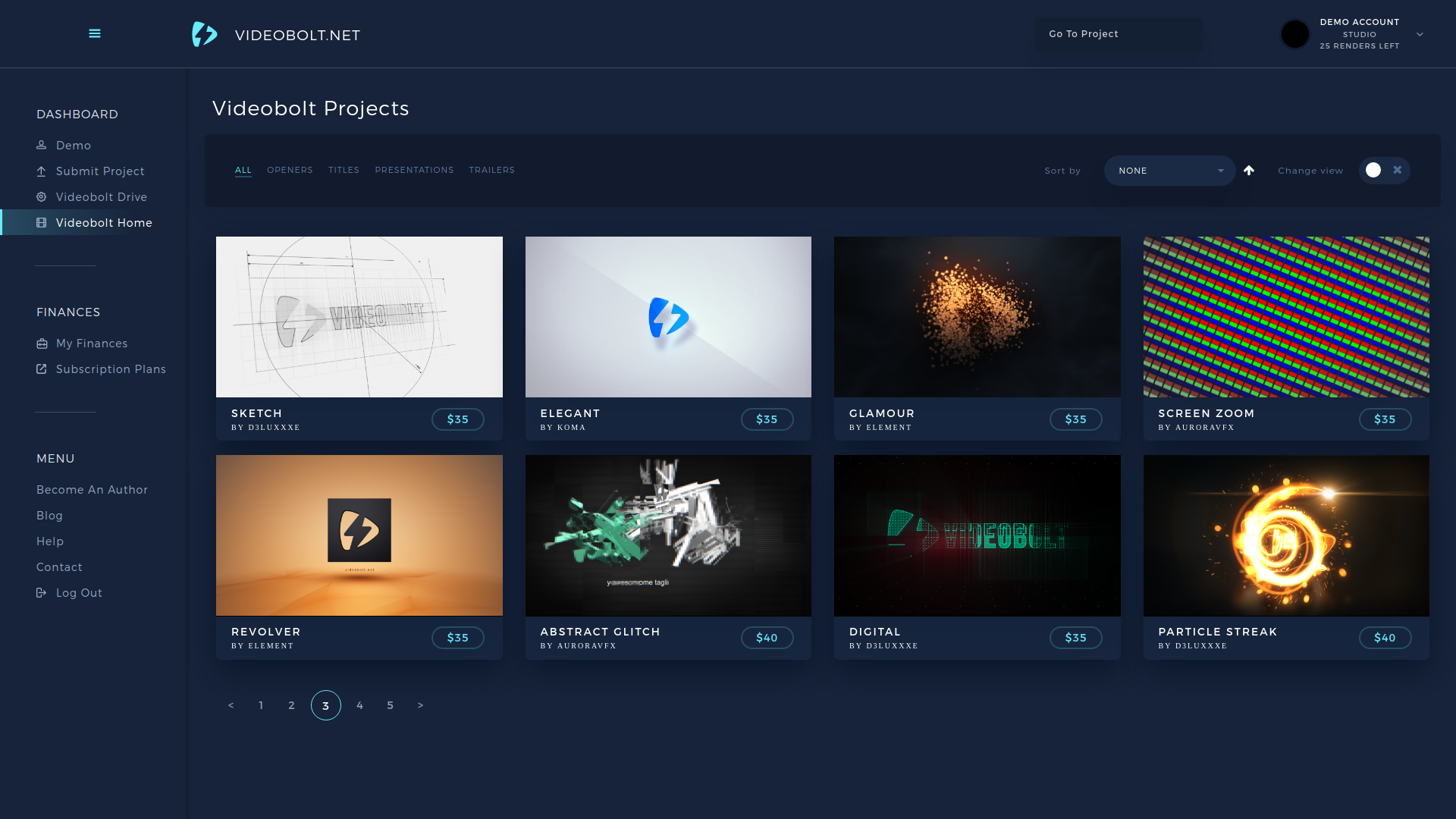Click the $40 price on Abstract Glitch
The image size is (1456, 819).
click(767, 638)
